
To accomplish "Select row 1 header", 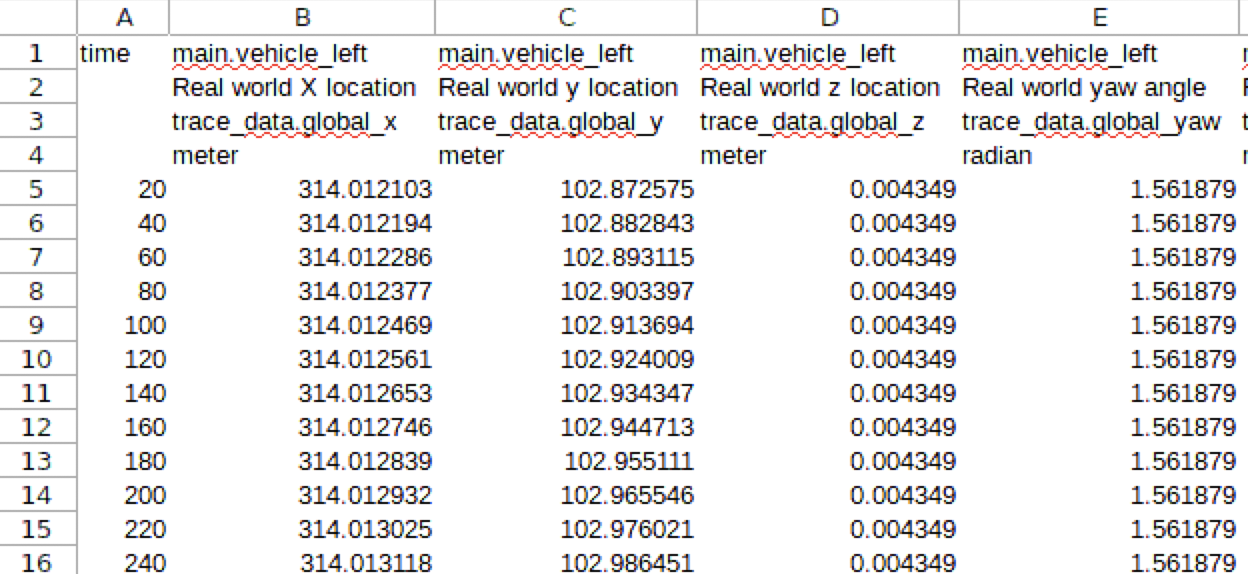I will coord(37,53).
